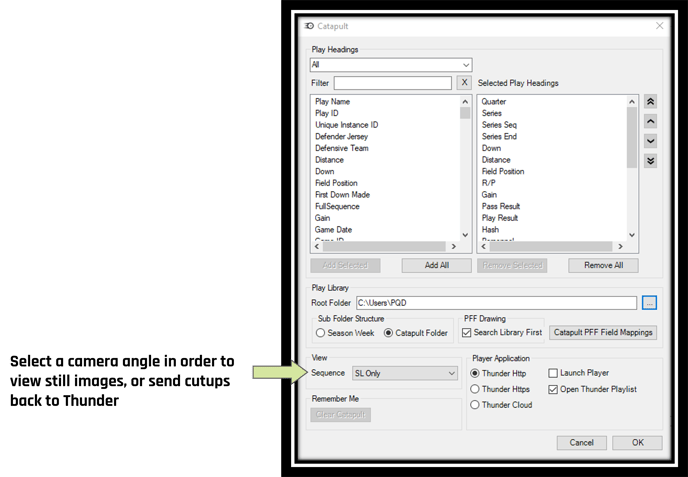The image size is (688, 477).
Task: Select Quarter in Selected Play Headings
Action: click(x=494, y=102)
